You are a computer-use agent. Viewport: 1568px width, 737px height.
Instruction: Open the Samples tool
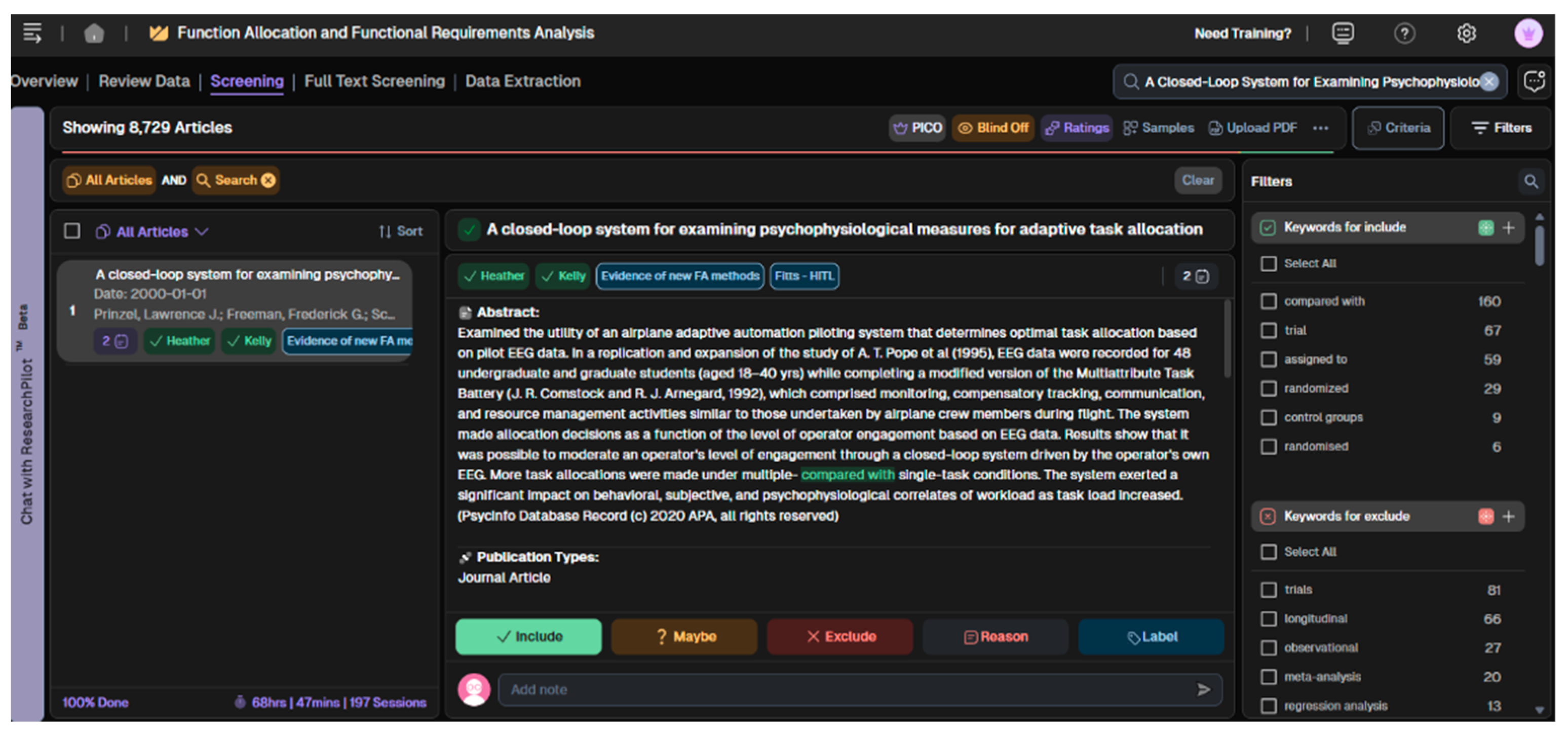[1158, 128]
